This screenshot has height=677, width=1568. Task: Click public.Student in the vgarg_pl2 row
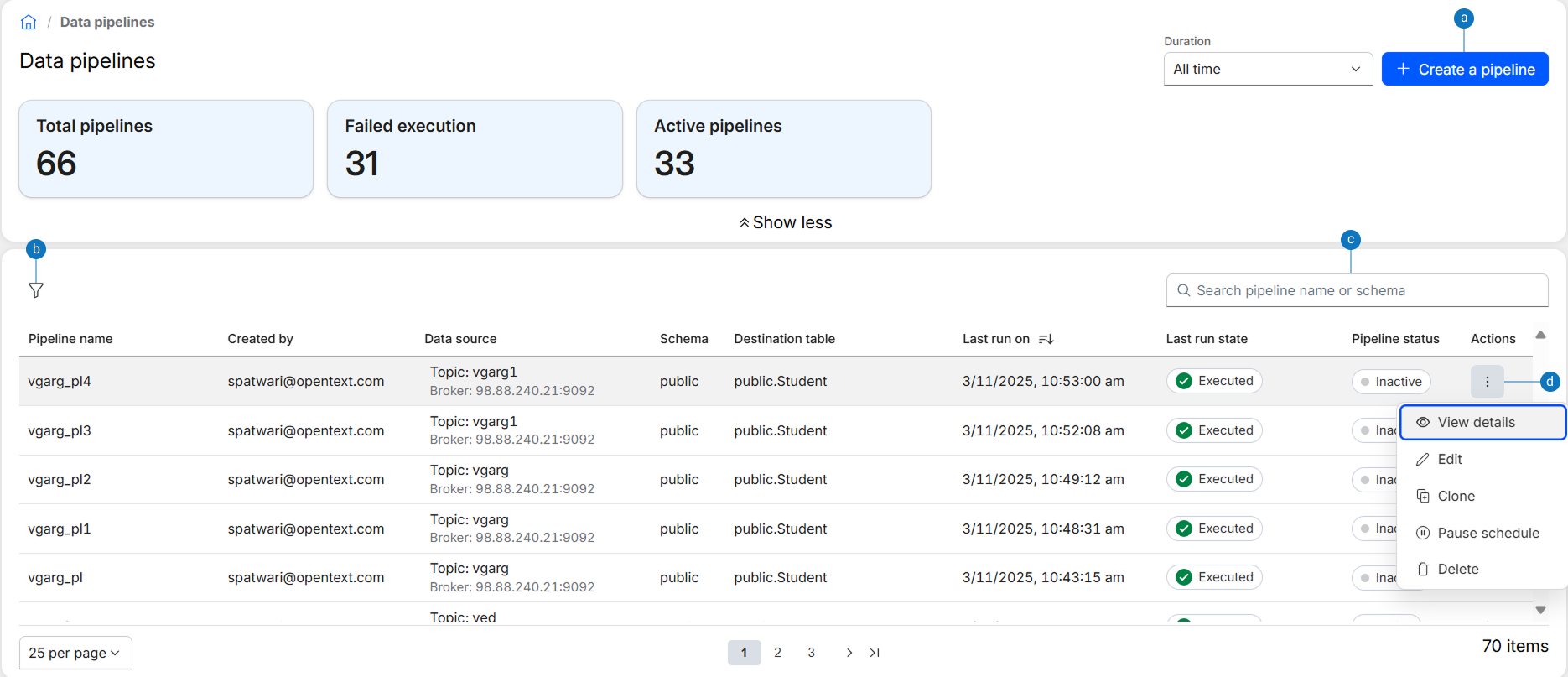click(781, 480)
